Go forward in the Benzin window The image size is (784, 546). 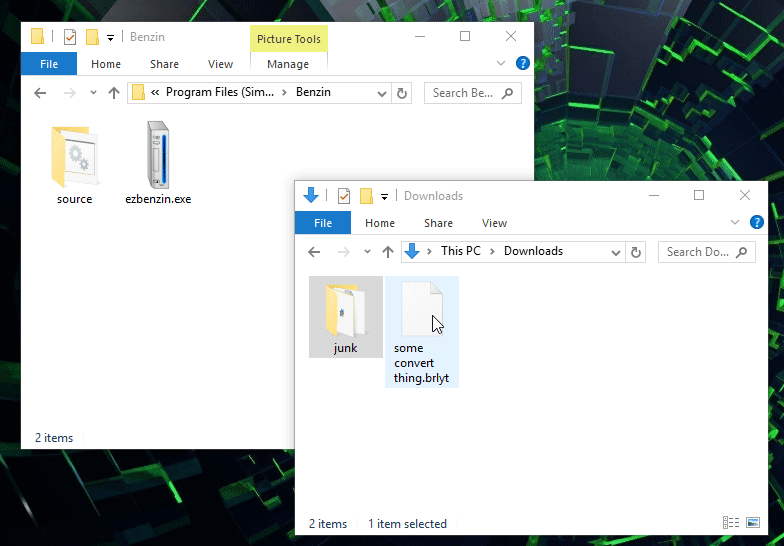70,93
